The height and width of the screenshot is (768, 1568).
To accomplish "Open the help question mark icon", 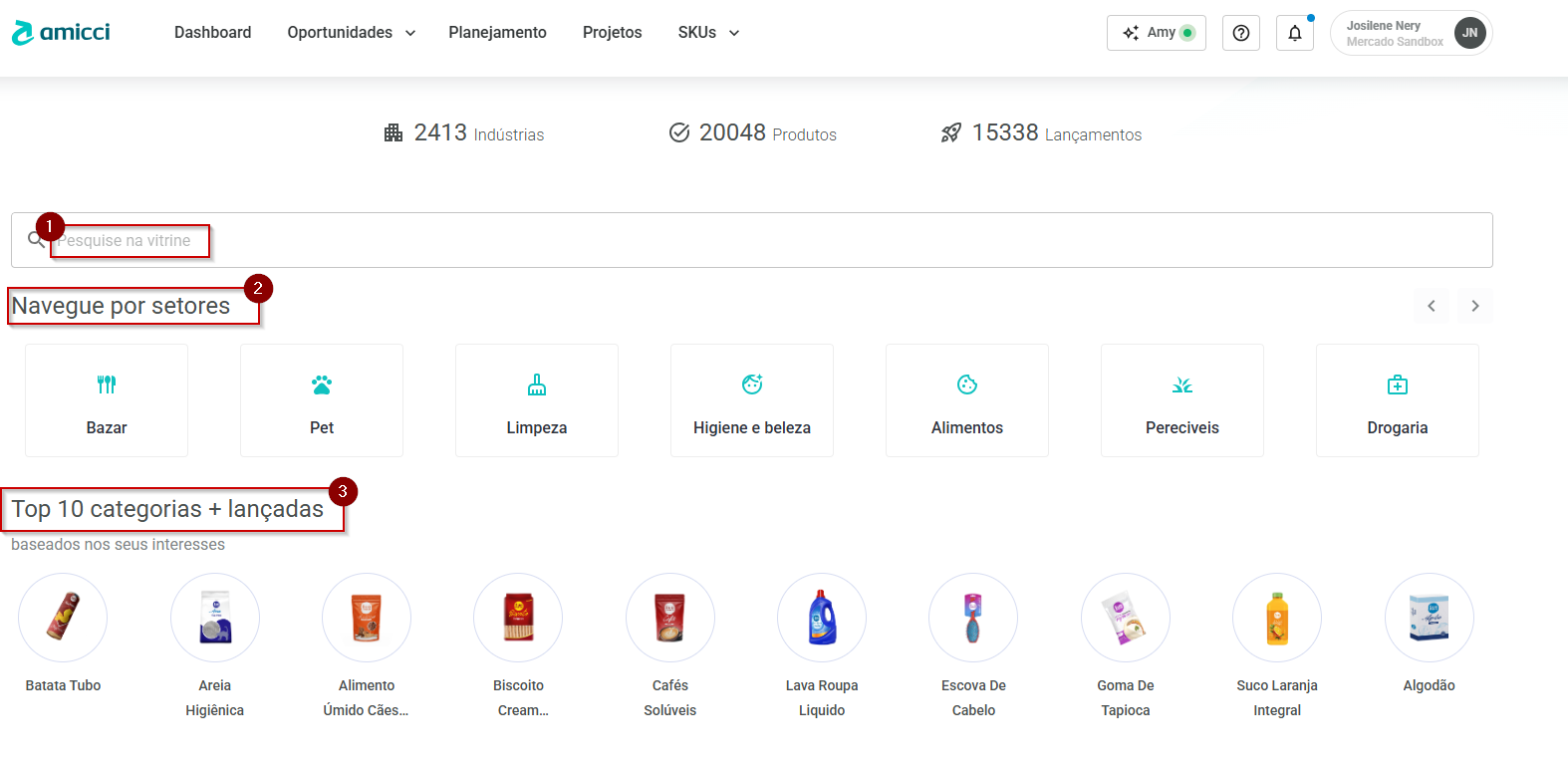I will pos(1240,33).
